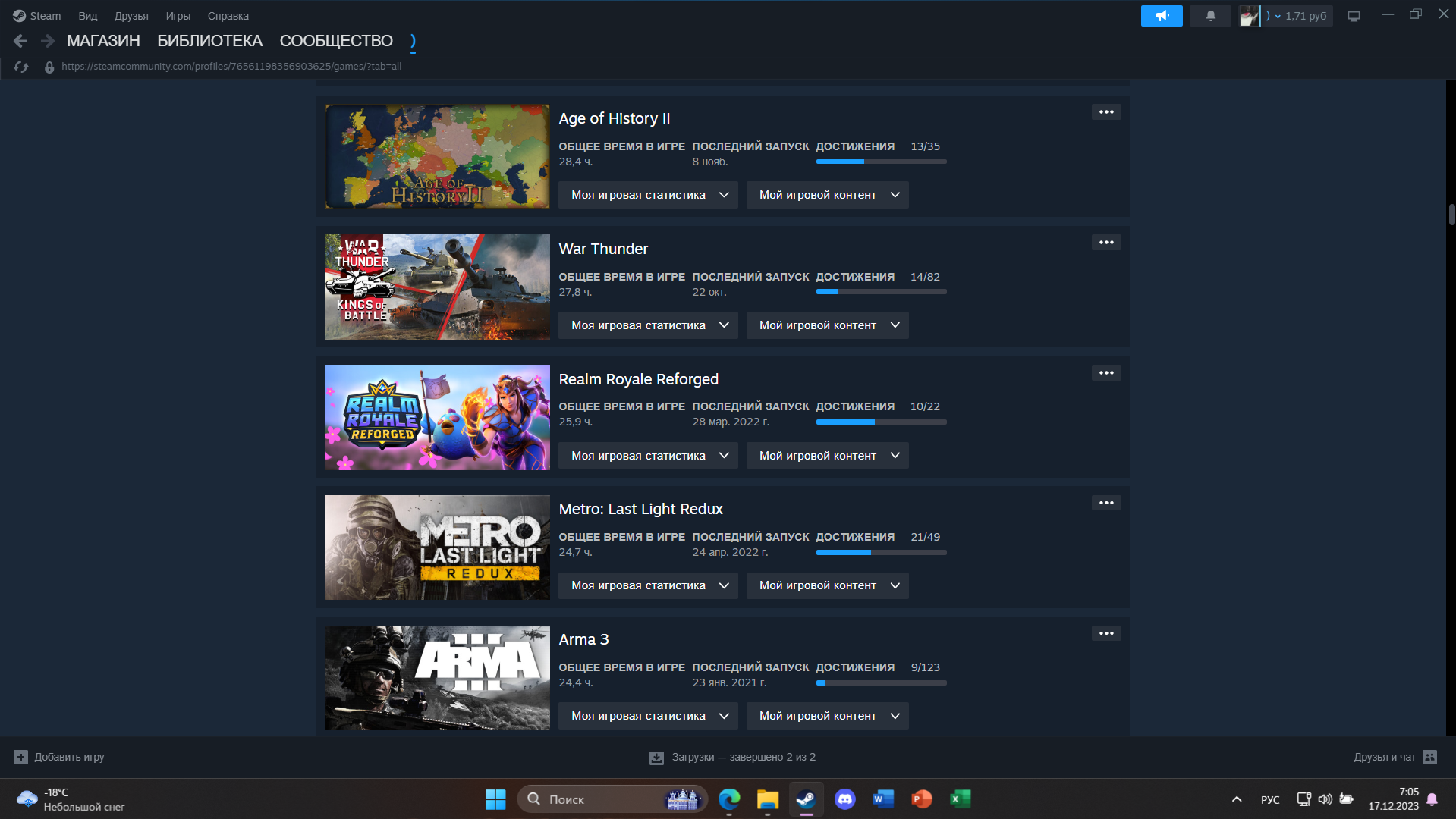Viewport: 1456px width, 819px height.
Task: Open PowerPoint from the taskbar
Action: coord(922,799)
